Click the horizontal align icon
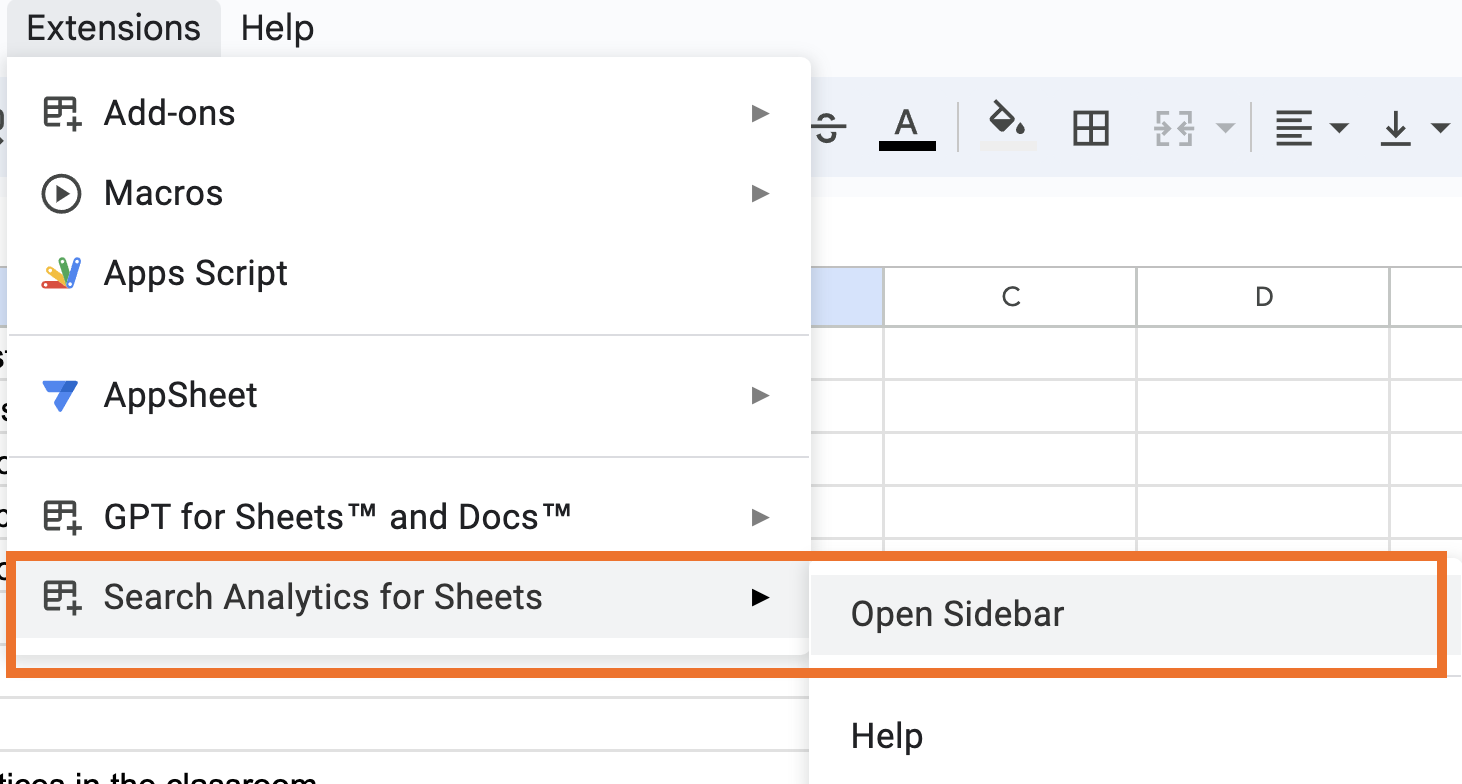Image resolution: width=1462 pixels, height=784 pixels. click(1293, 129)
